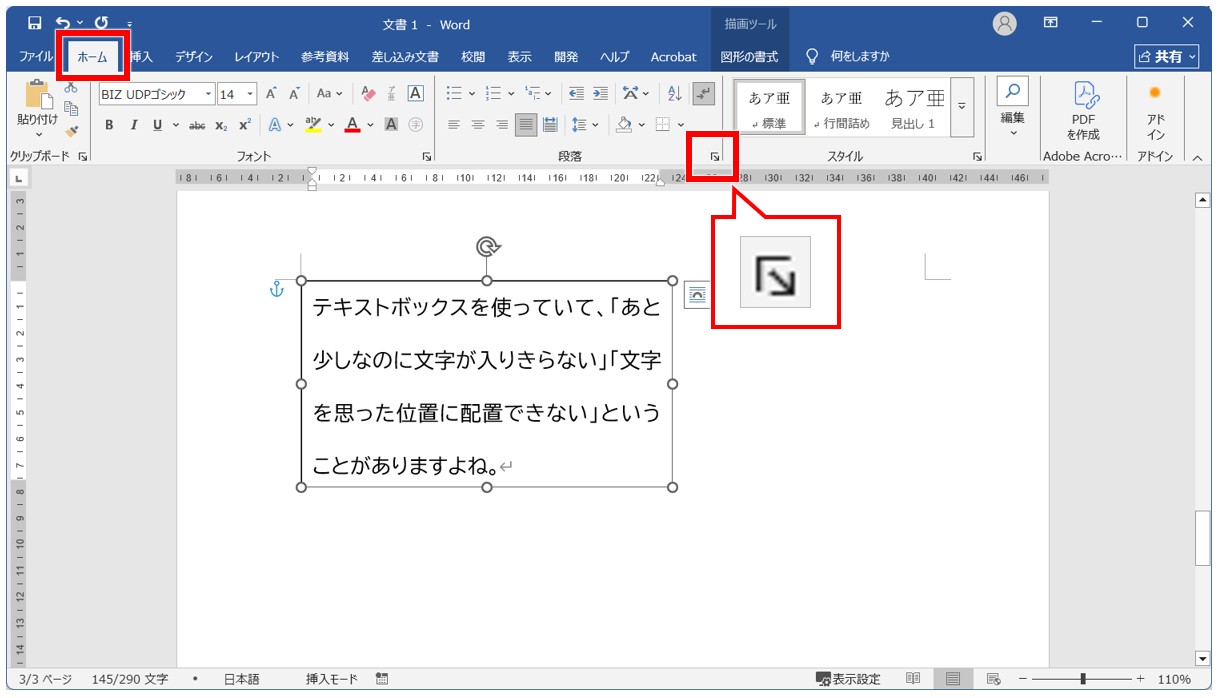Click the Redo icon in the title bar
Screen dimensions: 1218x698
pos(101,23)
